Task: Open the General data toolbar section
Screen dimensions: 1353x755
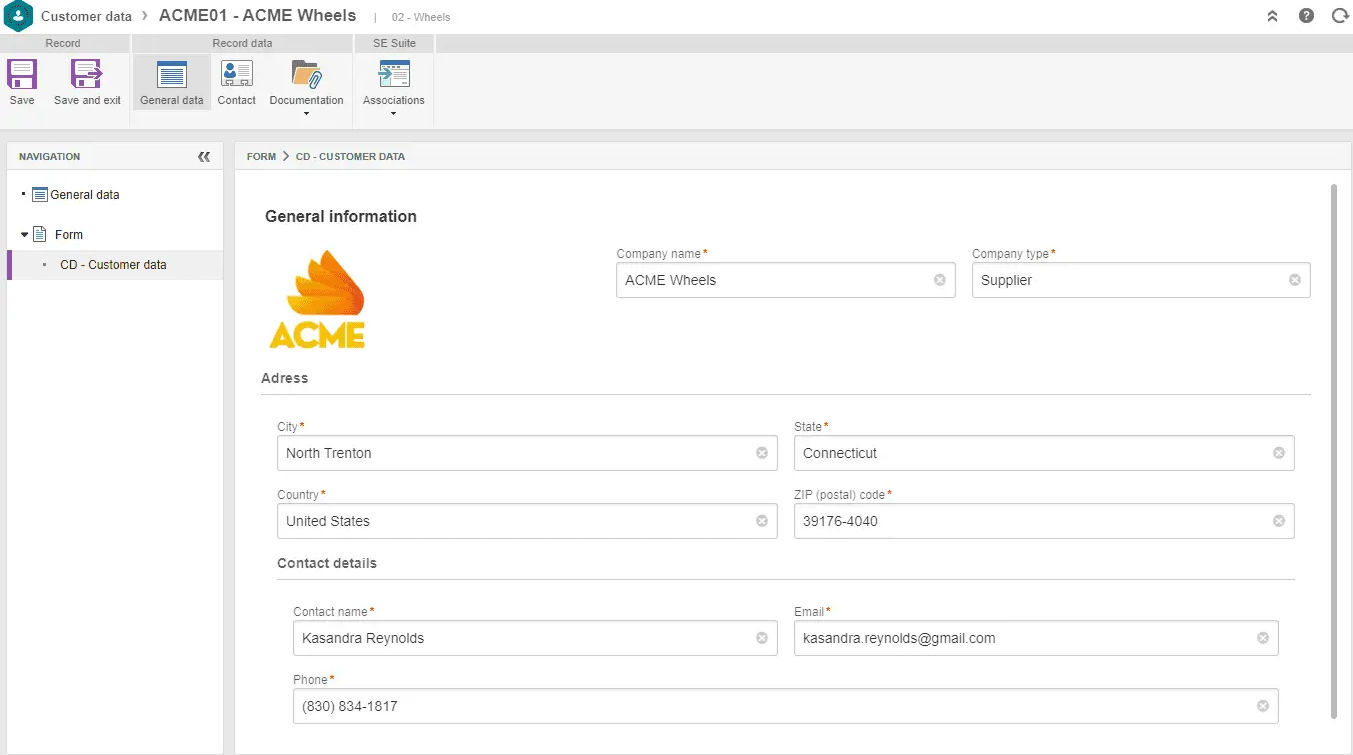Action: 172,75
